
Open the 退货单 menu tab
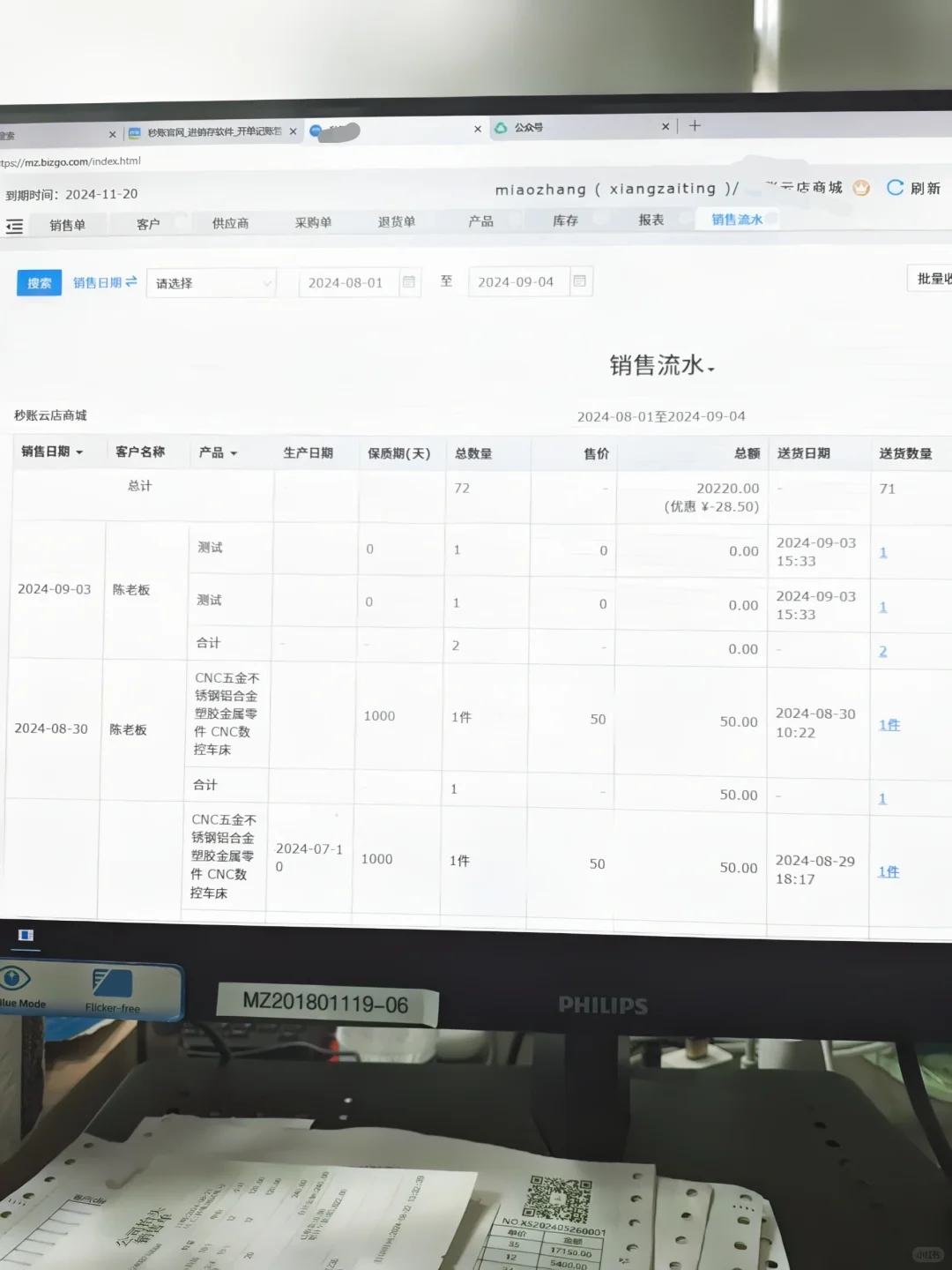397,221
